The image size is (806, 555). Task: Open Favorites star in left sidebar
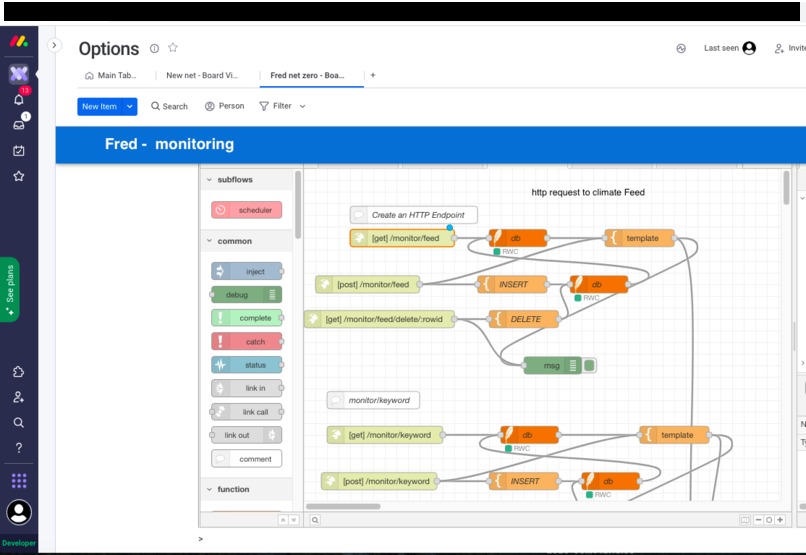19,176
